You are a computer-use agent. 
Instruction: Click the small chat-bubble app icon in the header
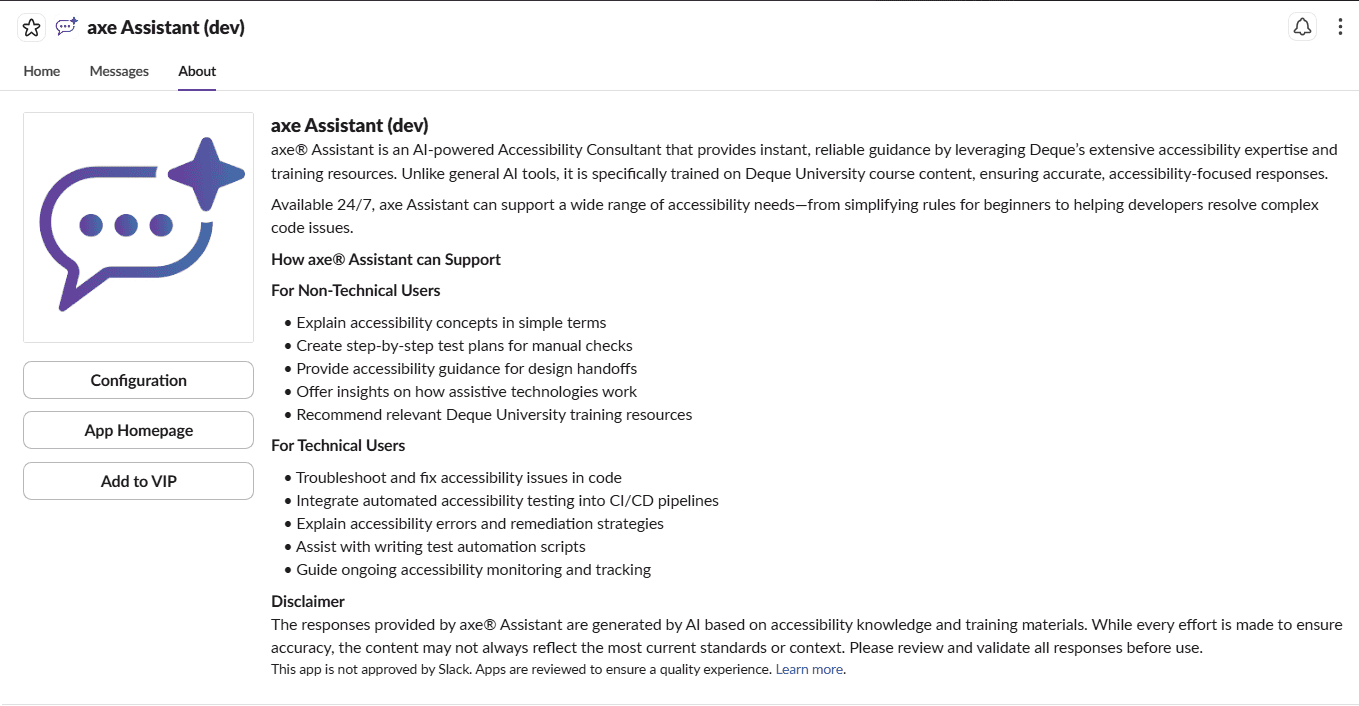[x=67, y=28]
